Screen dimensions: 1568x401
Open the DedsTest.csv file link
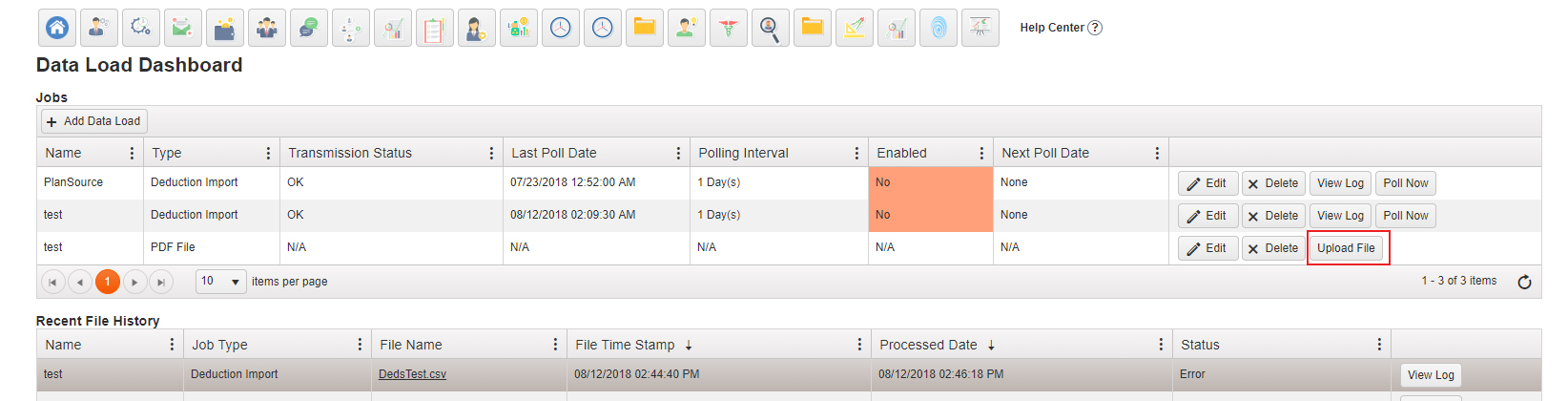click(x=412, y=374)
